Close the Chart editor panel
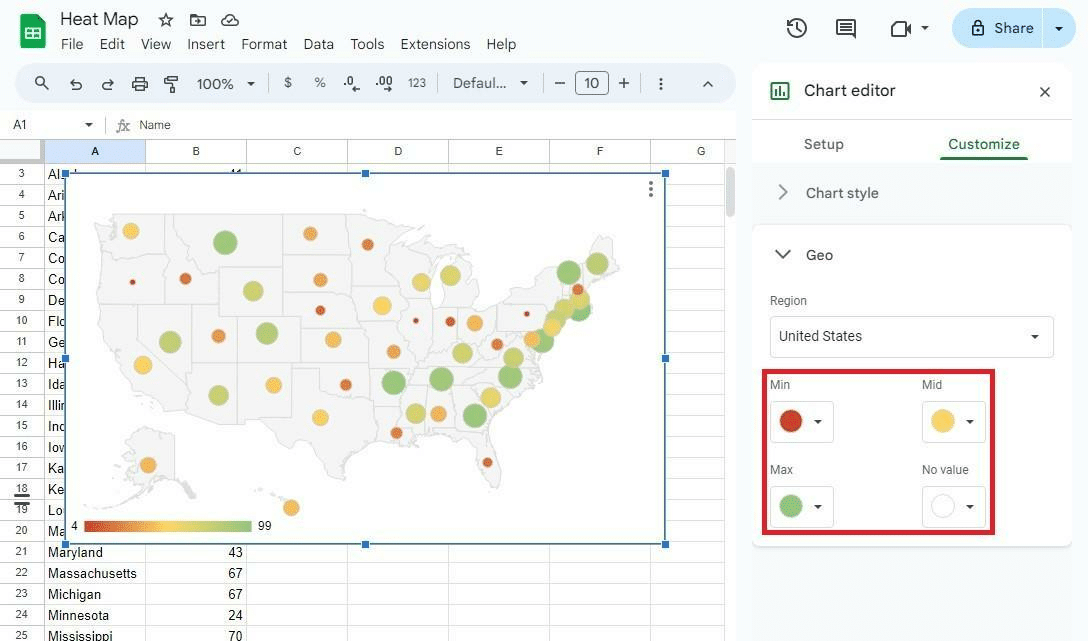Image resolution: width=1088 pixels, height=641 pixels. pos(1044,92)
